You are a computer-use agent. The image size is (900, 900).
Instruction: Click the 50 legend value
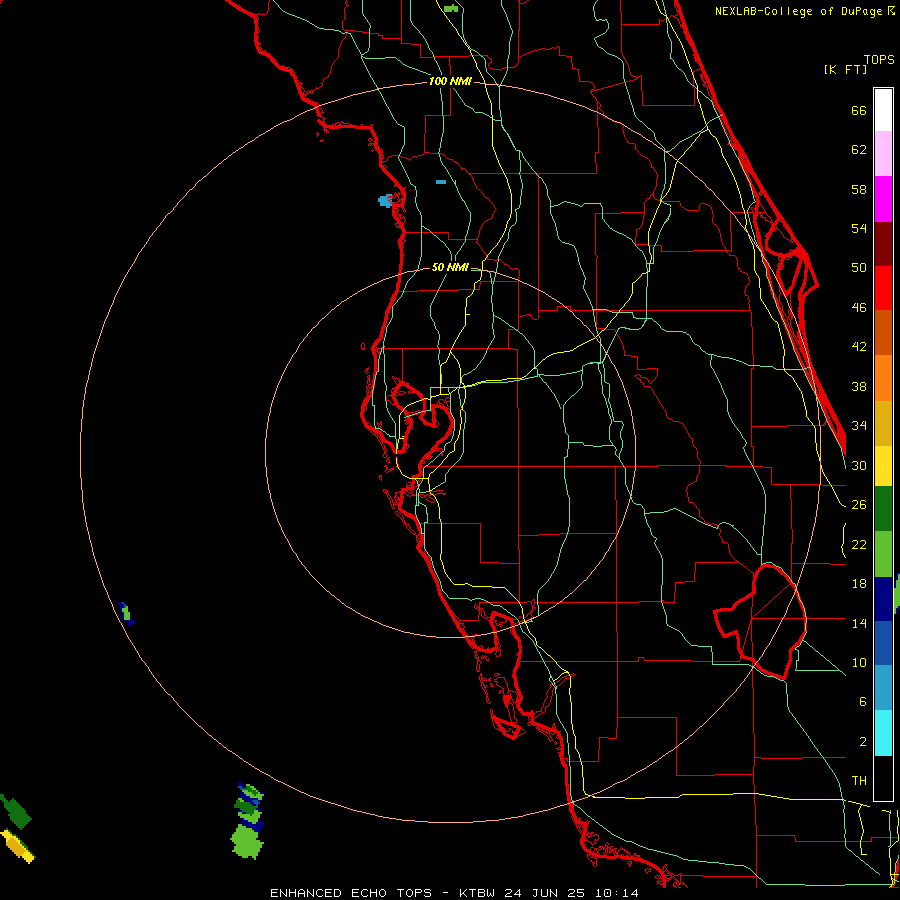coord(859,268)
